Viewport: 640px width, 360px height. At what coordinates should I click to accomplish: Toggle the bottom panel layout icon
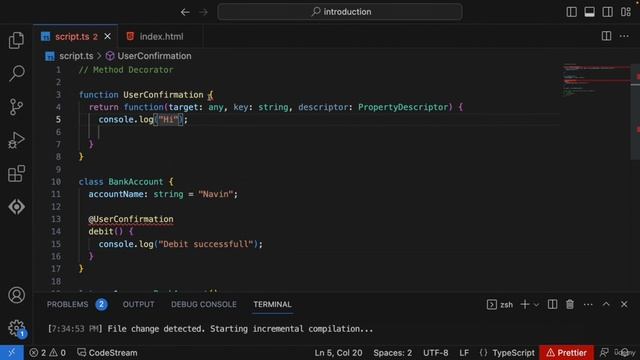coord(589,12)
